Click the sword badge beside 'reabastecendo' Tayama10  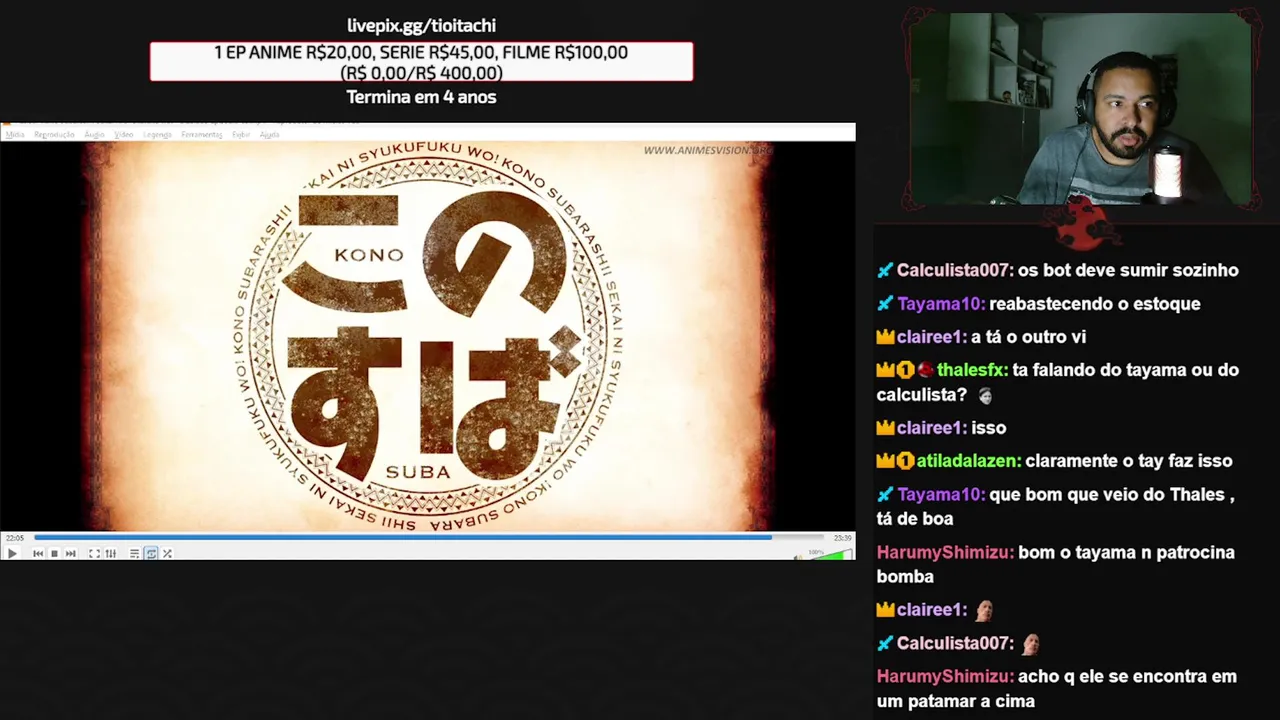pos(885,304)
